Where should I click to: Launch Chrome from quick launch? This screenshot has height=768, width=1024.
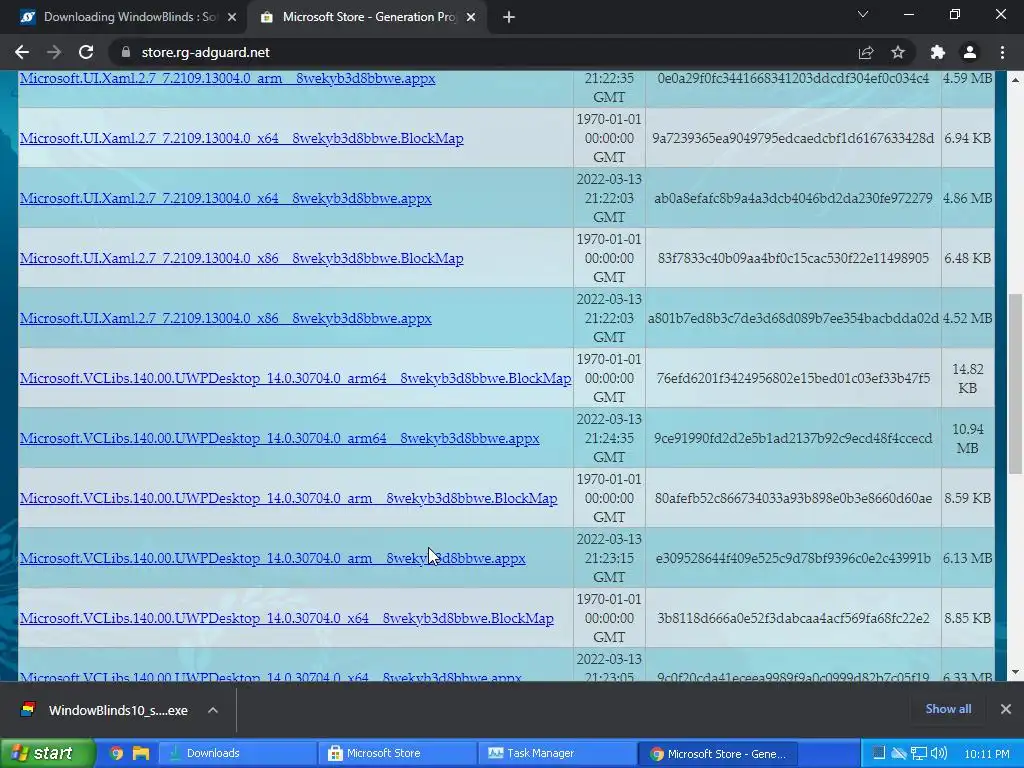click(116, 754)
